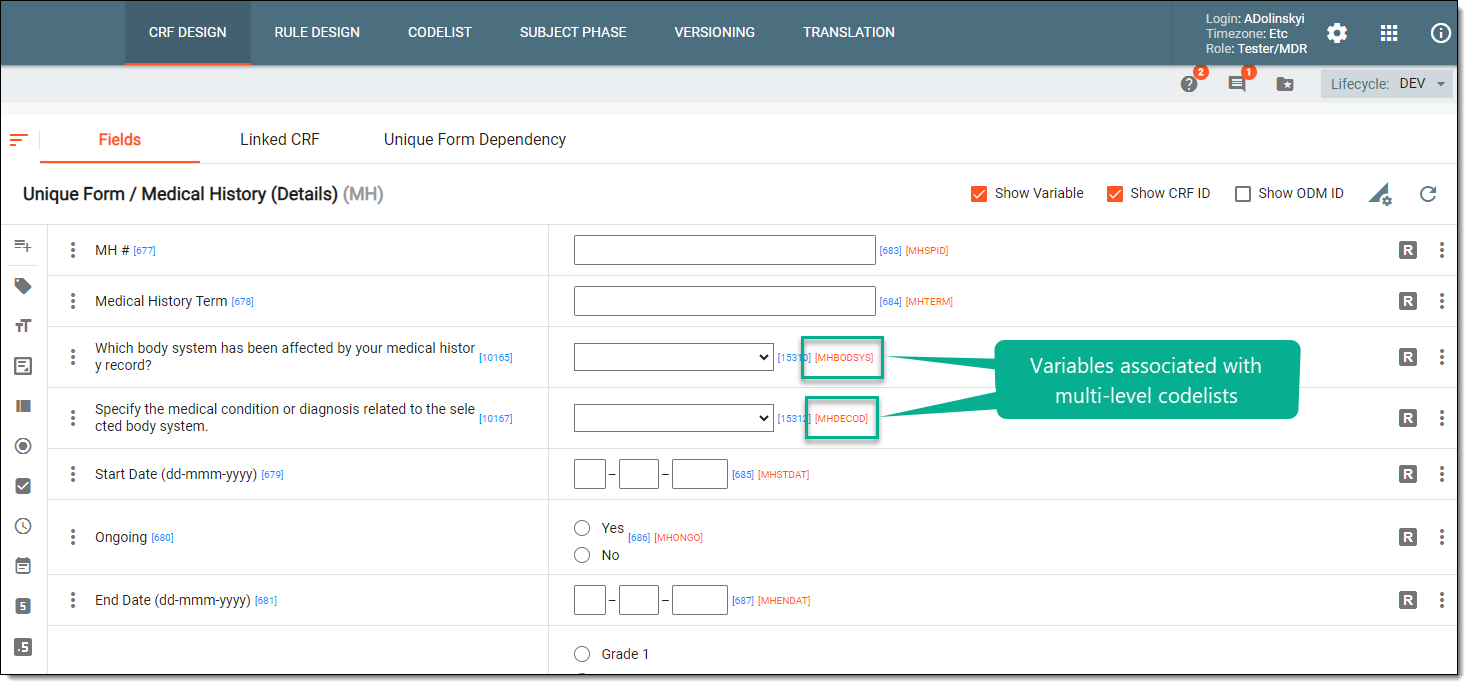Click the [MHSTDAT] variable label
The width and height of the screenshot is (1470, 687).
[x=784, y=475]
